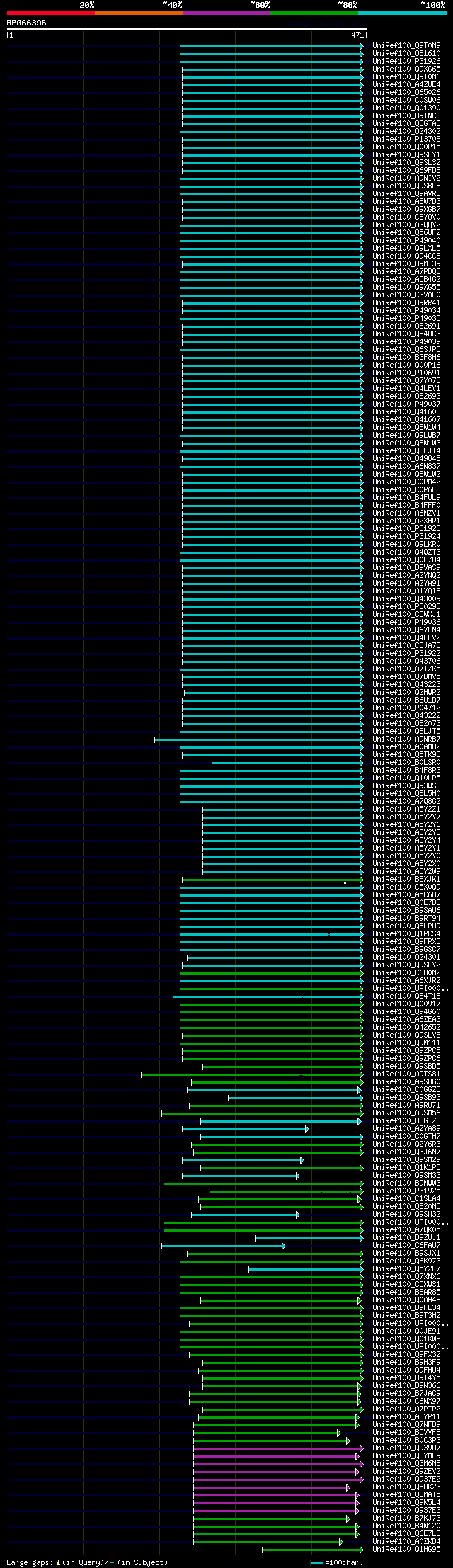Screen dimensions: 453x1568
Task: Select the UniRef100_Q41608 label
Action: (x=406, y=412)
